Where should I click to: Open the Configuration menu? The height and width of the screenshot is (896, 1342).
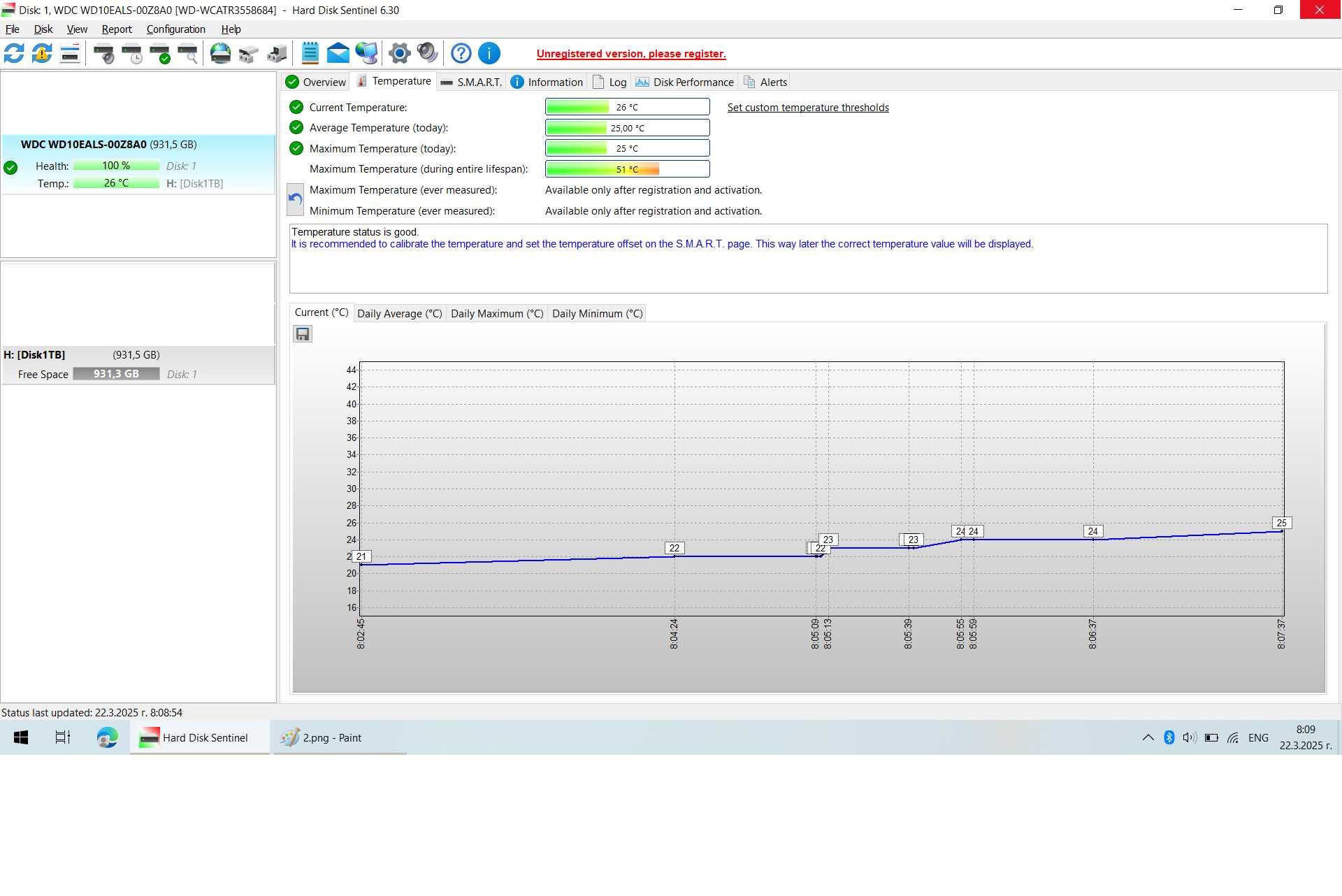pyautogui.click(x=176, y=29)
